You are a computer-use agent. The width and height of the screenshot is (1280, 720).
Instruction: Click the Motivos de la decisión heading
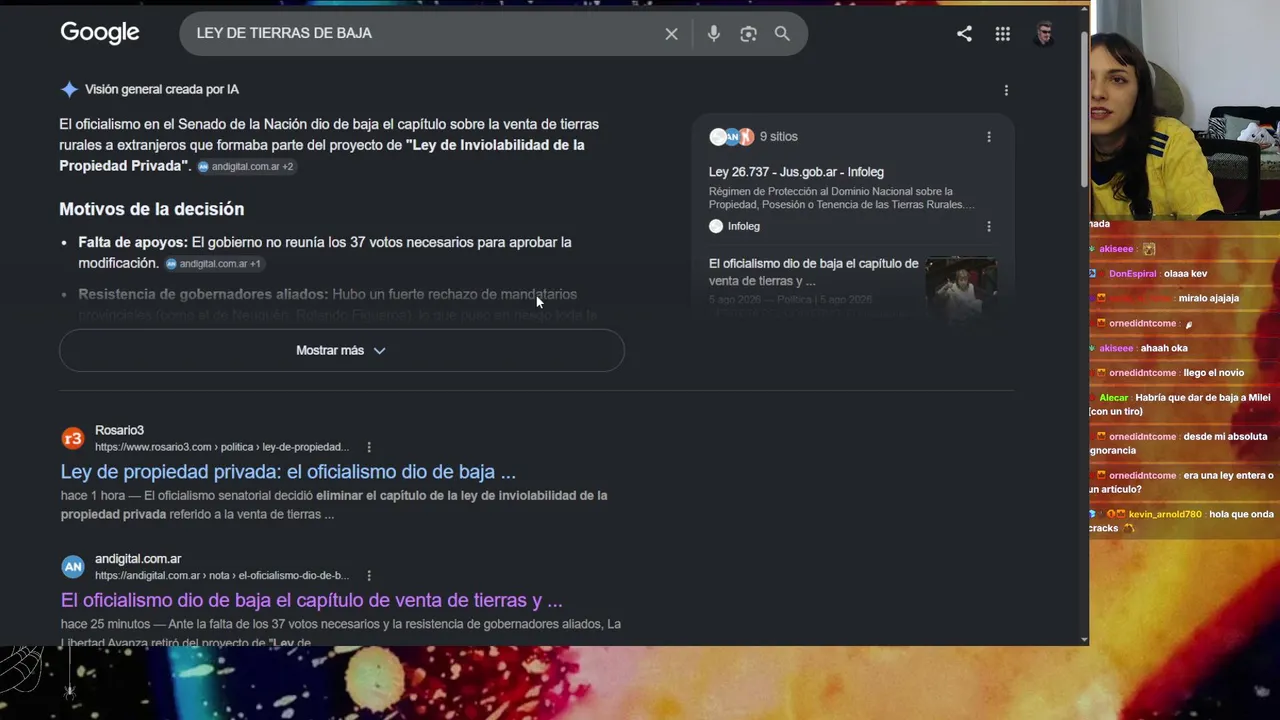152,209
